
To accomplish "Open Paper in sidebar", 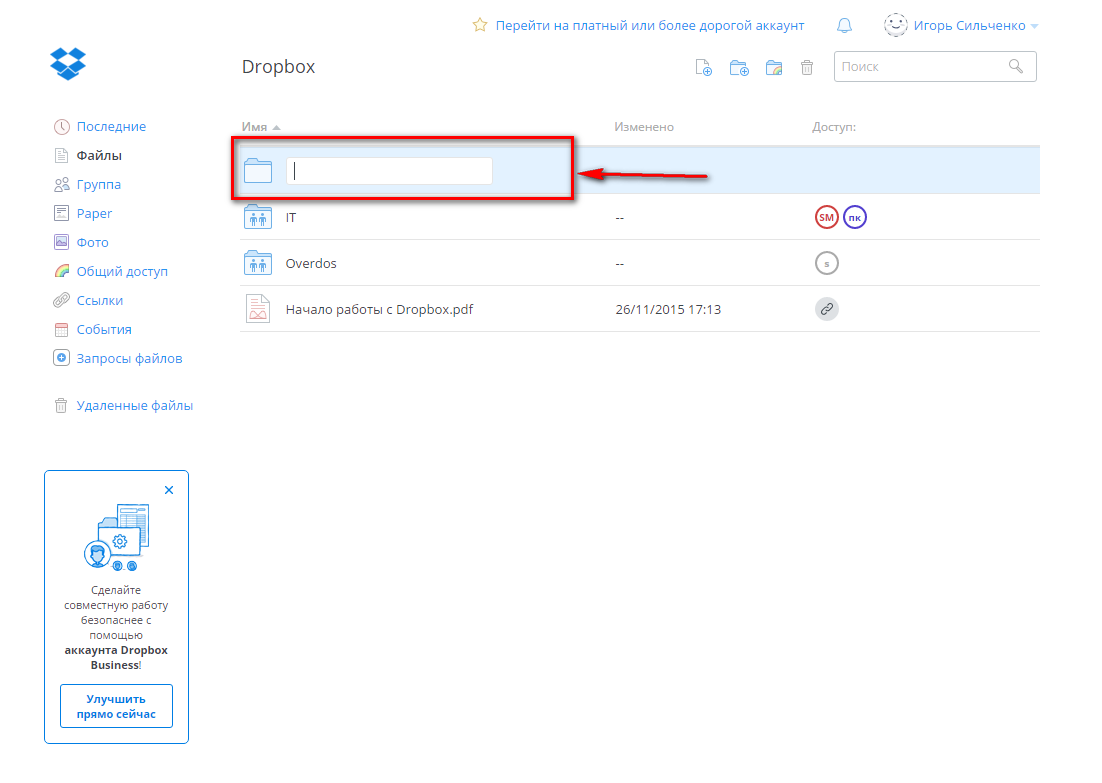I will 94,213.
